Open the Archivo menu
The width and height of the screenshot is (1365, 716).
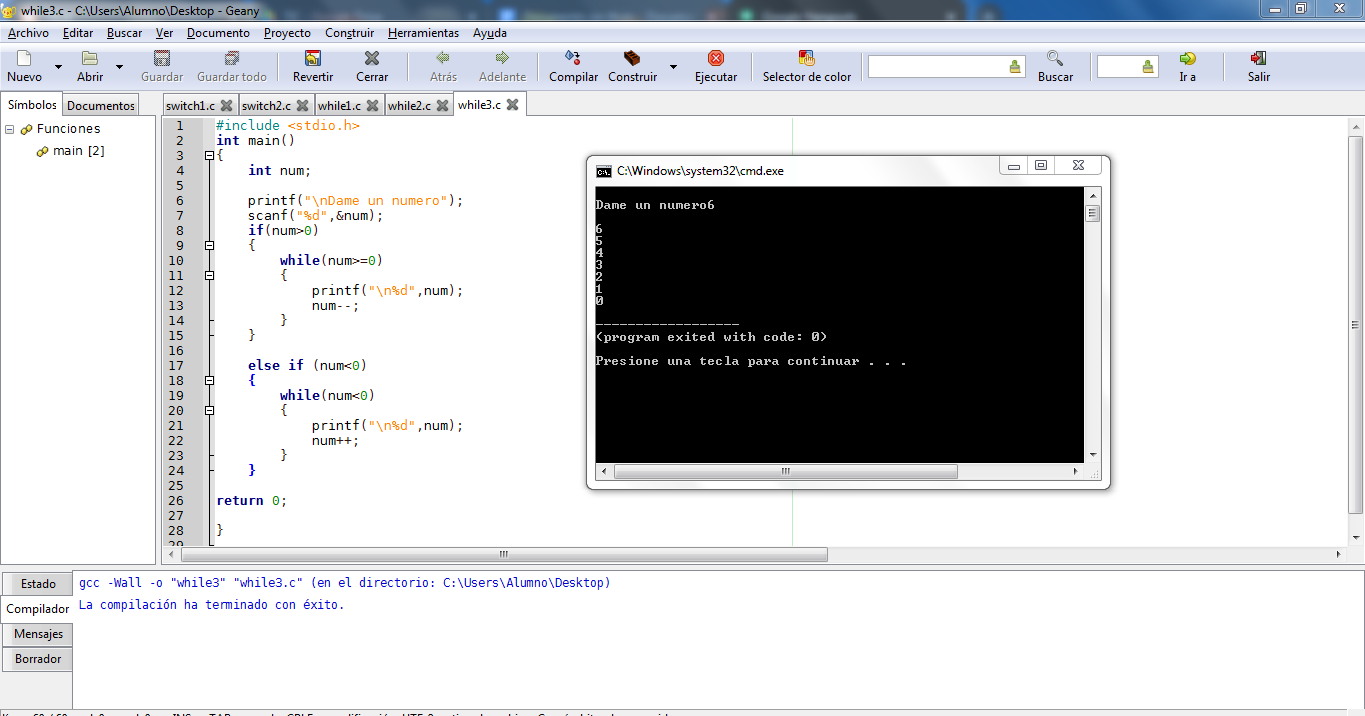coord(28,33)
